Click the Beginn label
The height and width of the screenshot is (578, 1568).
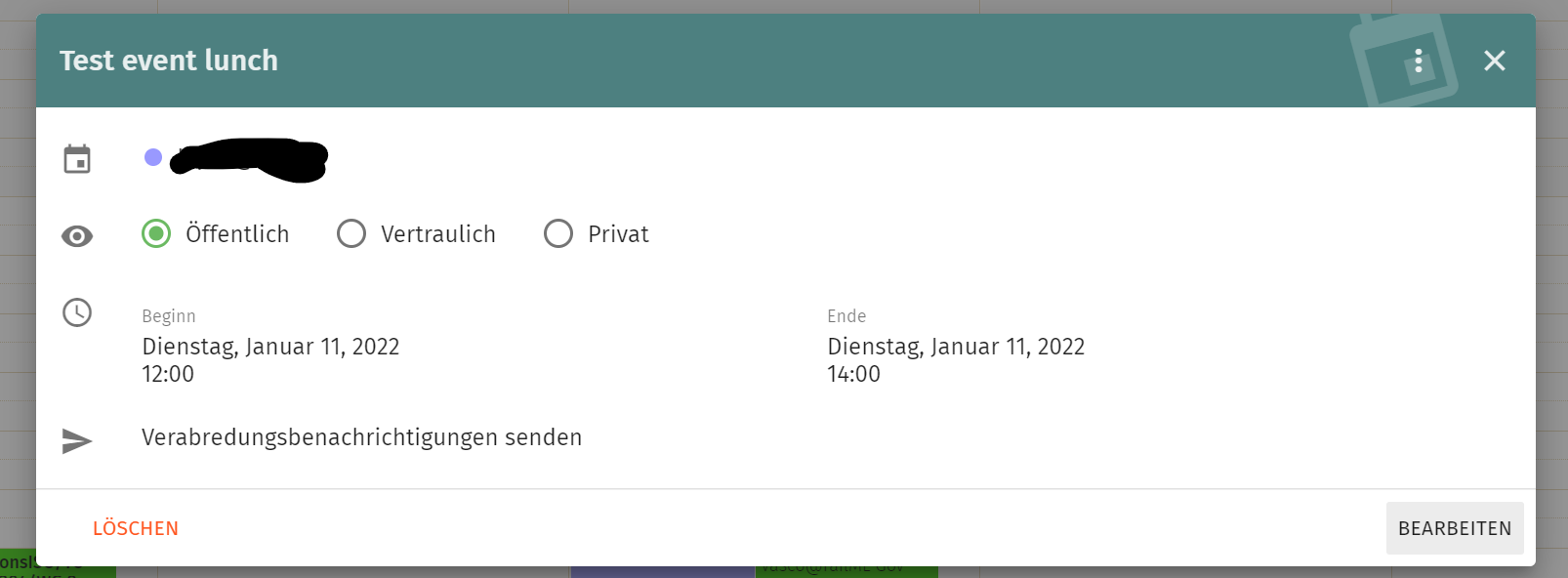pos(169,316)
